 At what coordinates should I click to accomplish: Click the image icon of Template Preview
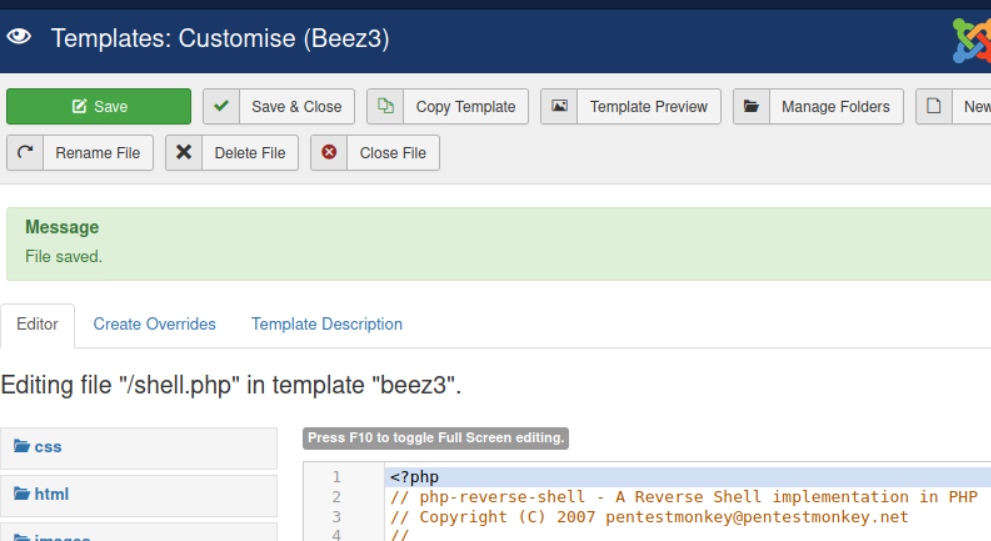pyautogui.click(x=559, y=106)
